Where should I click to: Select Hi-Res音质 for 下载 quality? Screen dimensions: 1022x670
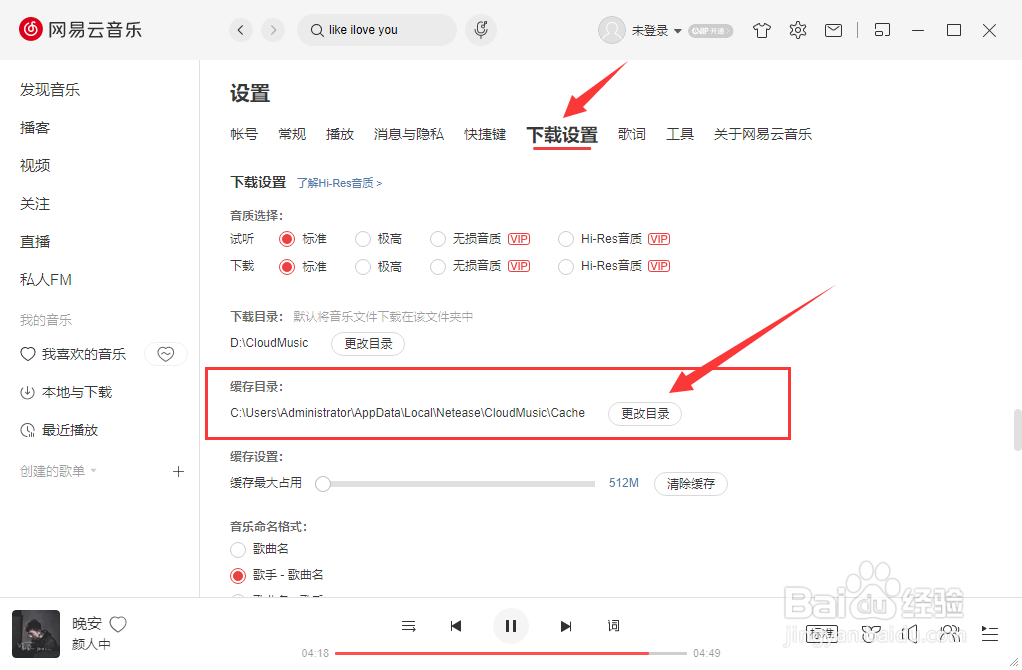coord(566,267)
